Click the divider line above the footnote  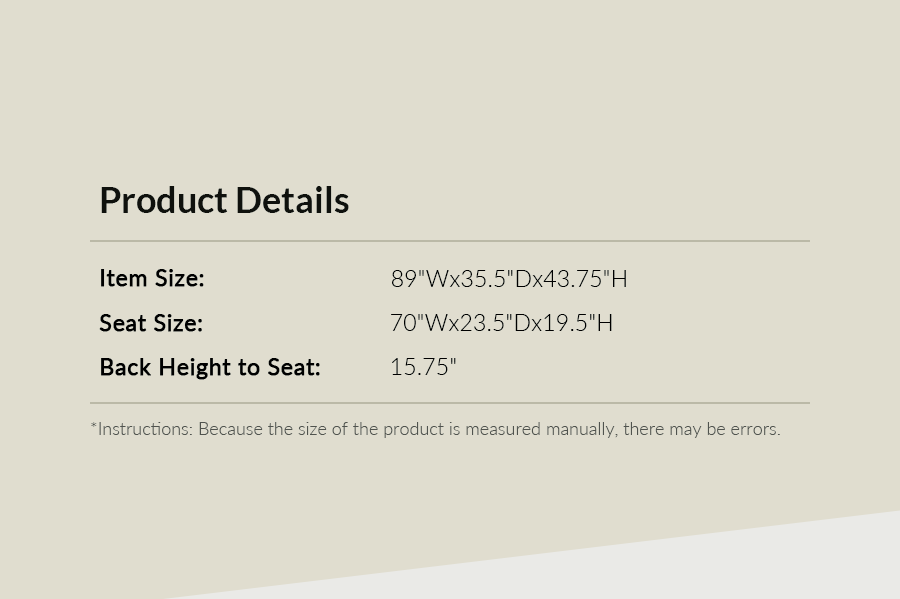450,403
